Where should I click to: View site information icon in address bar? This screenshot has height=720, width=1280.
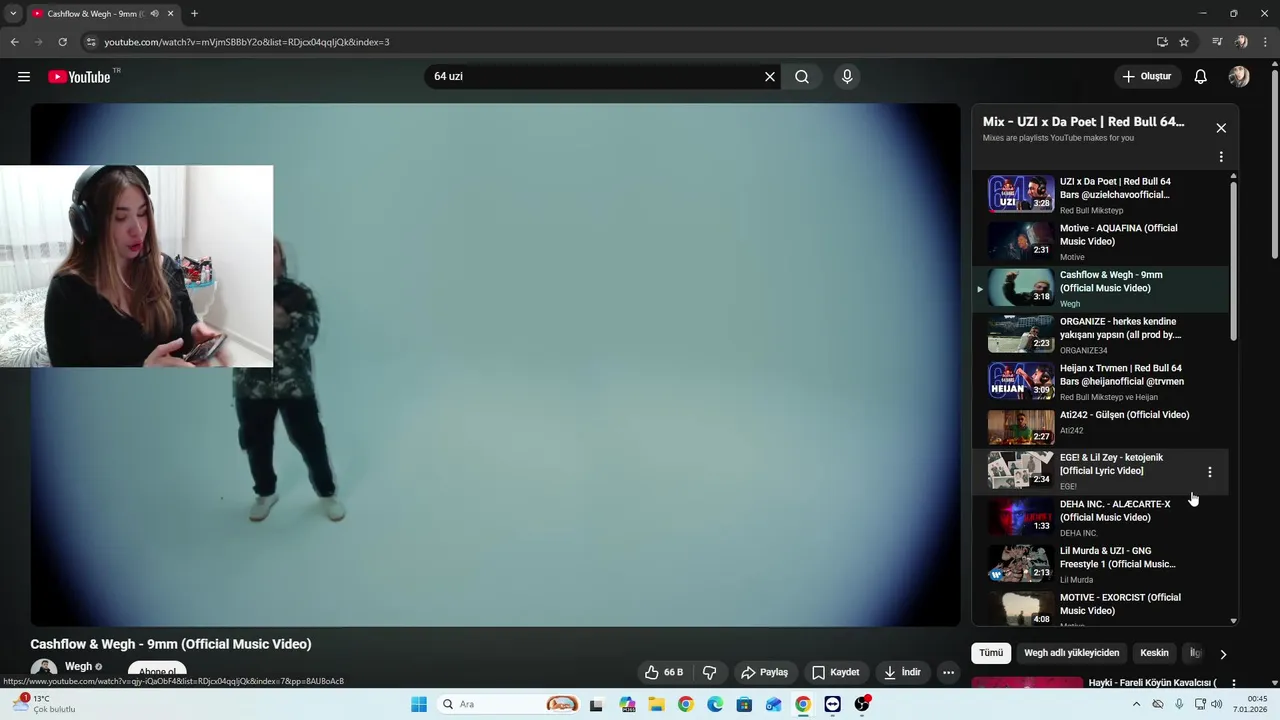click(x=91, y=42)
